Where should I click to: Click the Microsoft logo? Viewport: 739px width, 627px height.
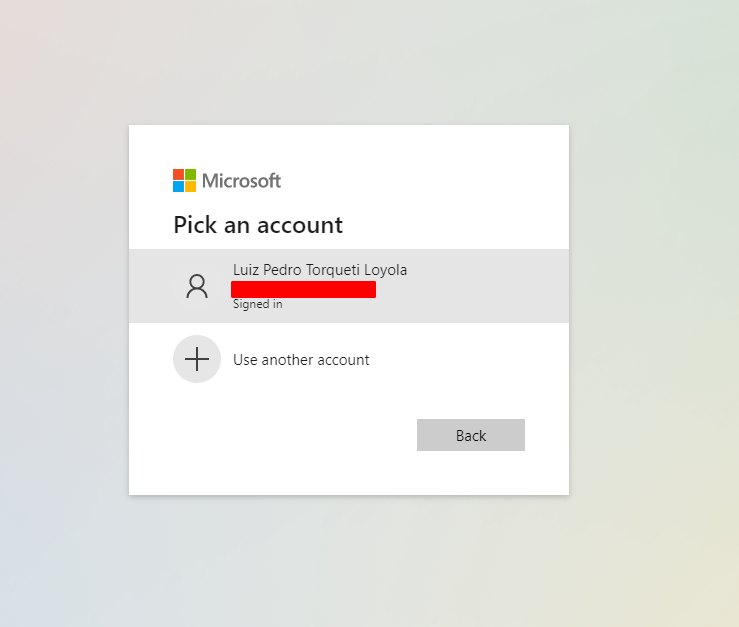(x=227, y=181)
